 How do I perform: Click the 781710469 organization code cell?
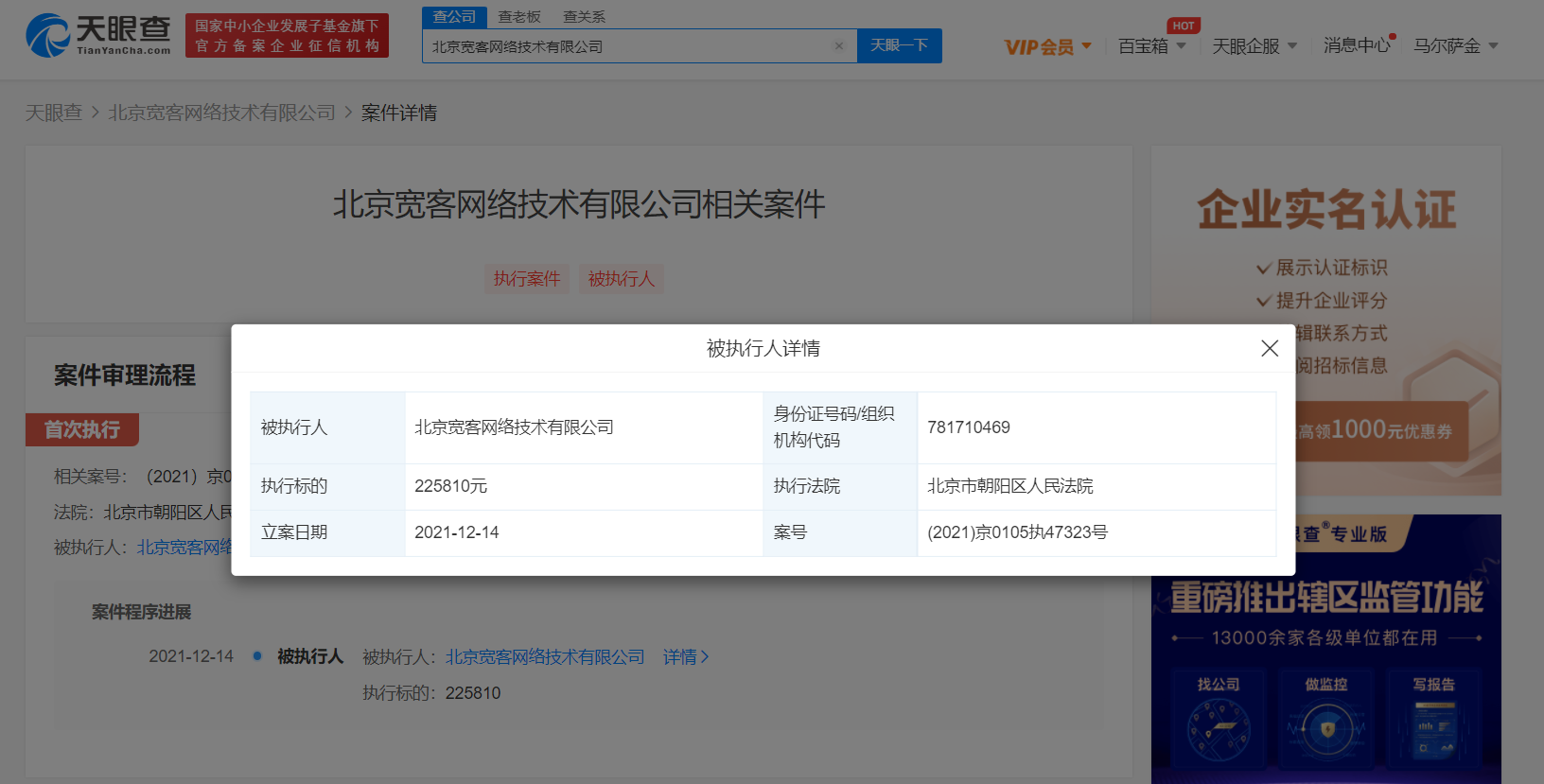click(x=1097, y=427)
